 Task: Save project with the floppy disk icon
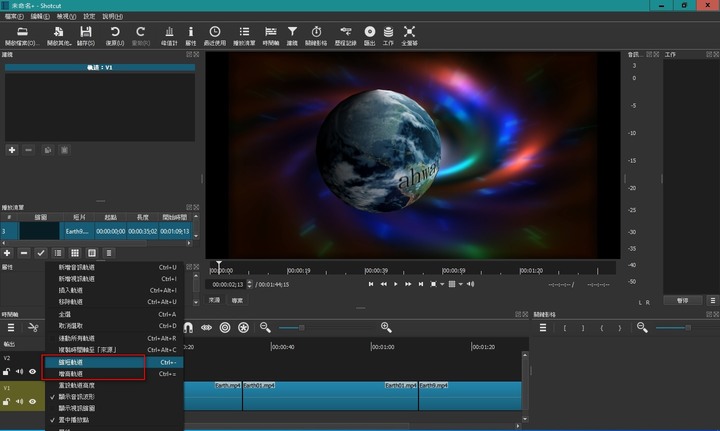[85, 36]
